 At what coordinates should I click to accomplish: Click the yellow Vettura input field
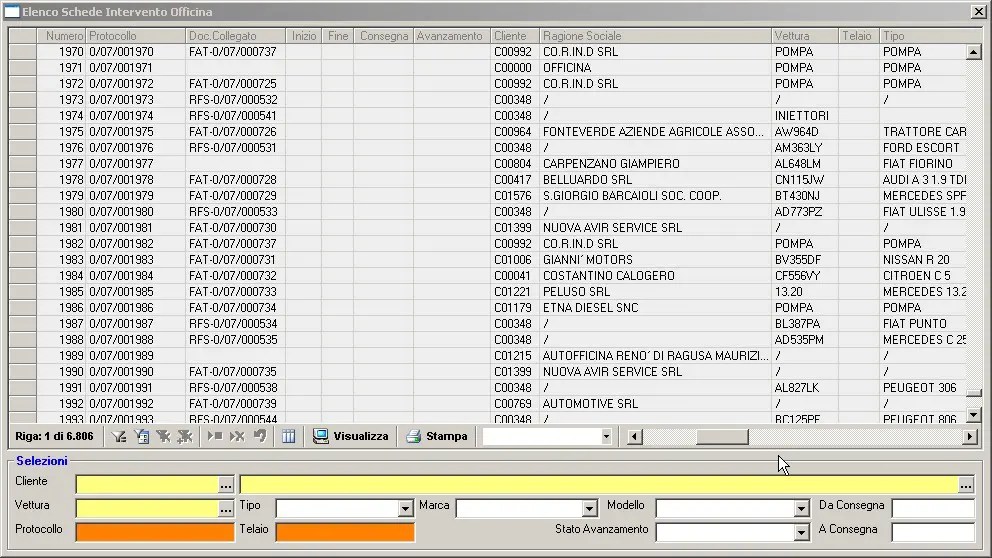tap(147, 509)
